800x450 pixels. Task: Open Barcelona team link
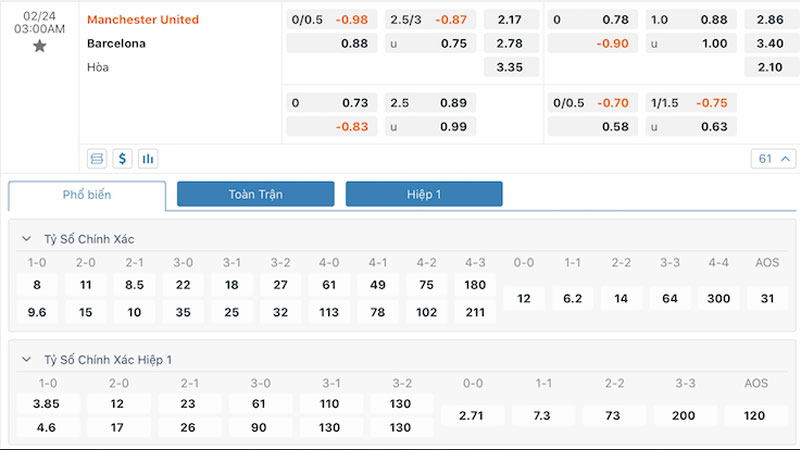pyautogui.click(x=116, y=43)
